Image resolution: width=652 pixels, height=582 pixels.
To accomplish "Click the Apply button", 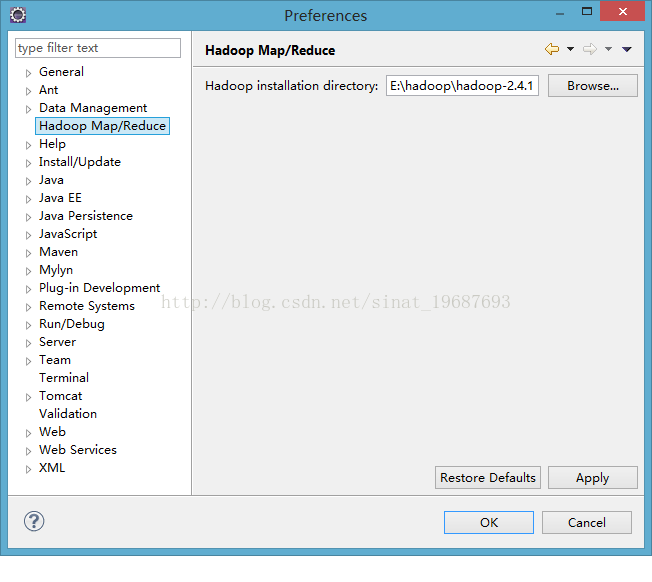I will pos(593,478).
